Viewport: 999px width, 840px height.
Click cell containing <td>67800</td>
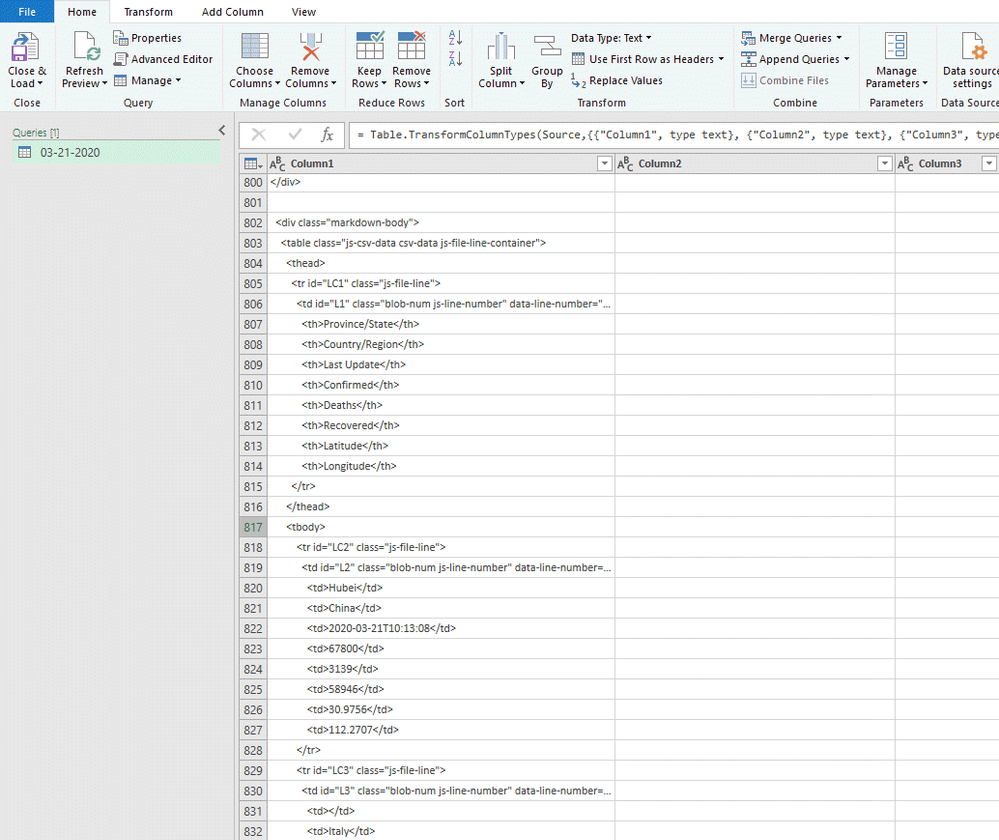click(441, 649)
